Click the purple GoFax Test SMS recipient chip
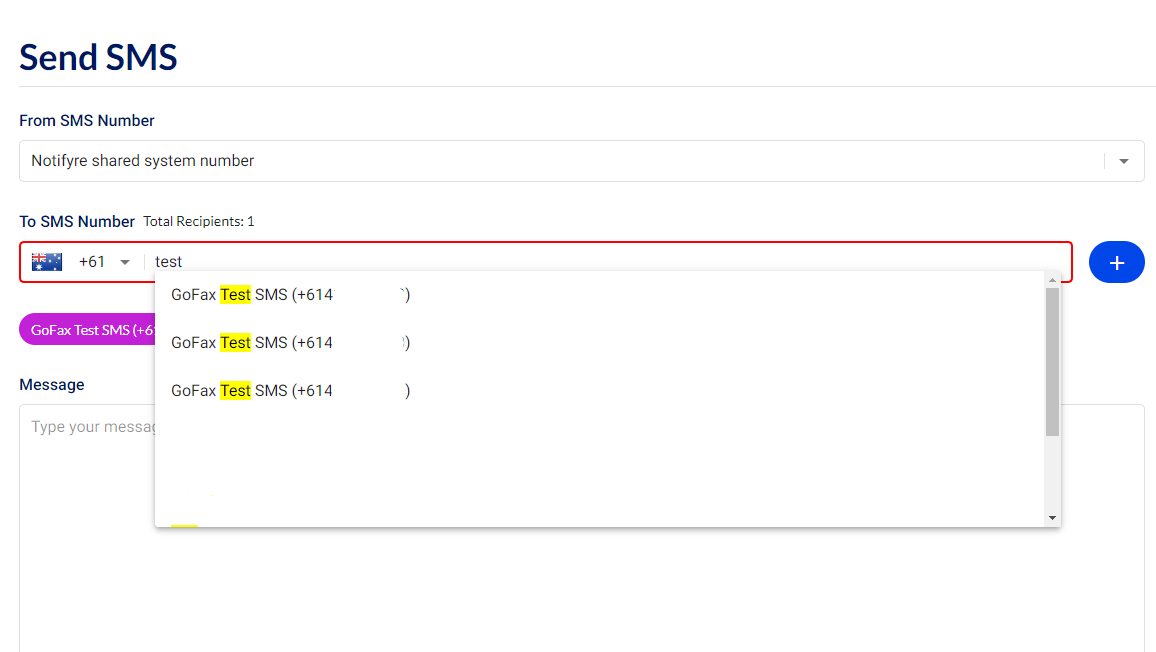 (87, 330)
